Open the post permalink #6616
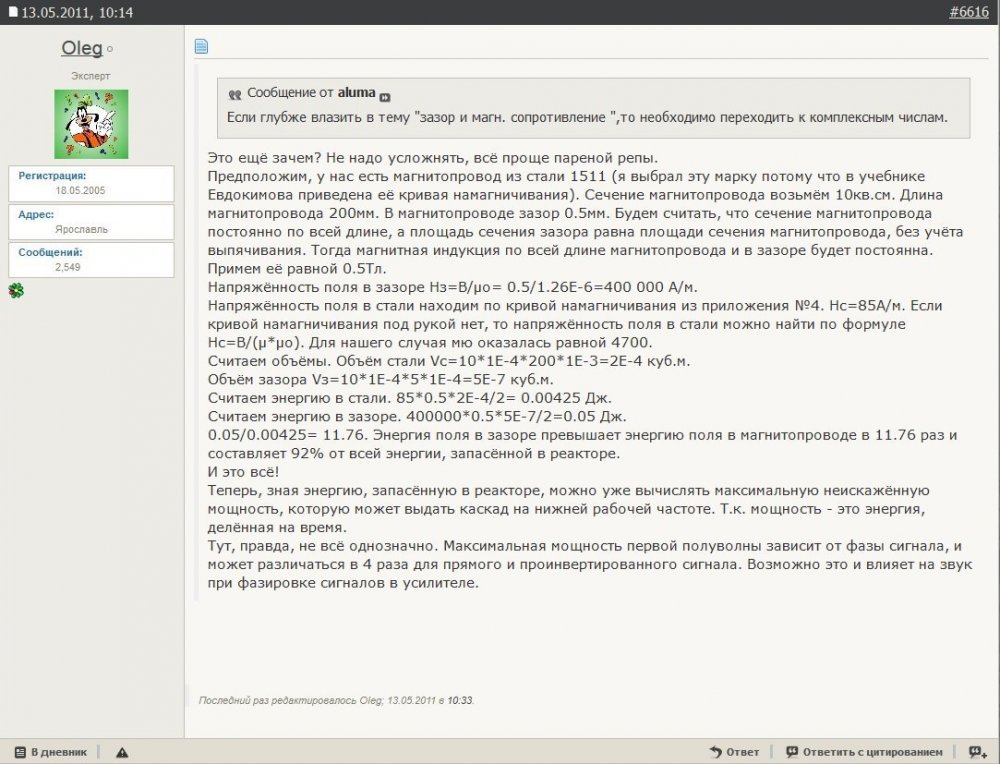The width and height of the screenshot is (1000, 764). tap(967, 12)
